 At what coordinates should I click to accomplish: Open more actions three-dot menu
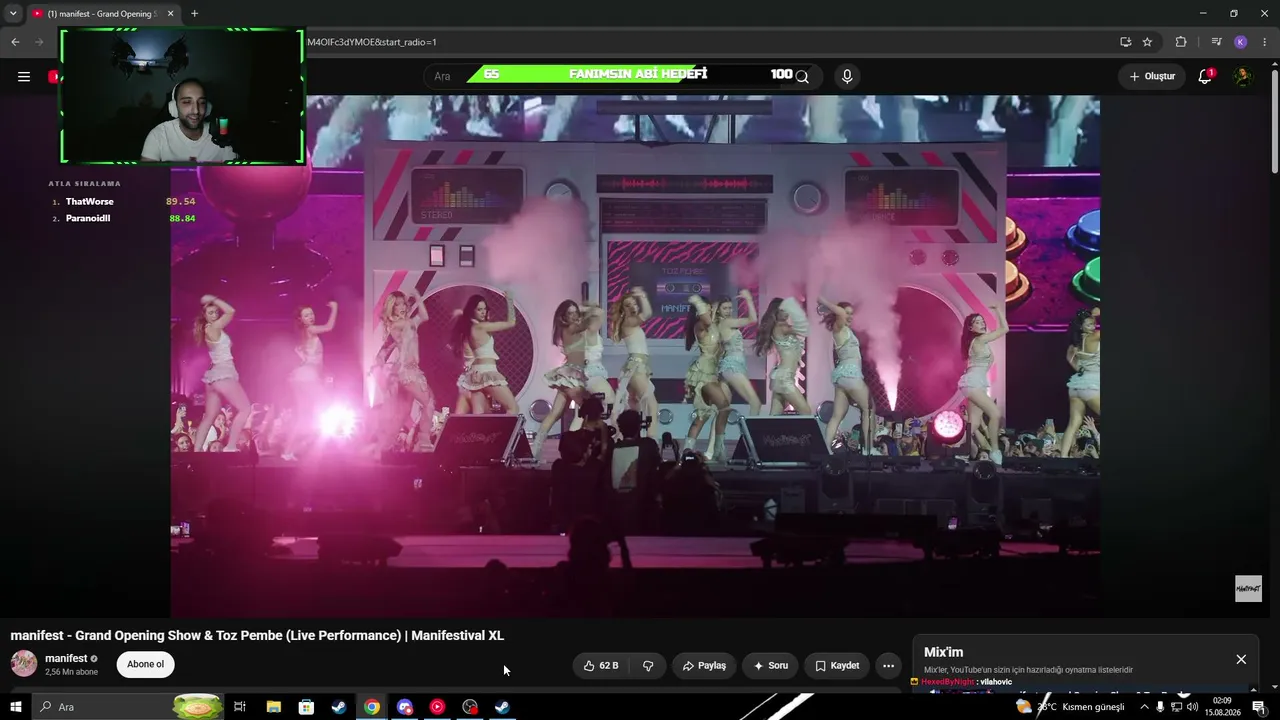coord(888,666)
